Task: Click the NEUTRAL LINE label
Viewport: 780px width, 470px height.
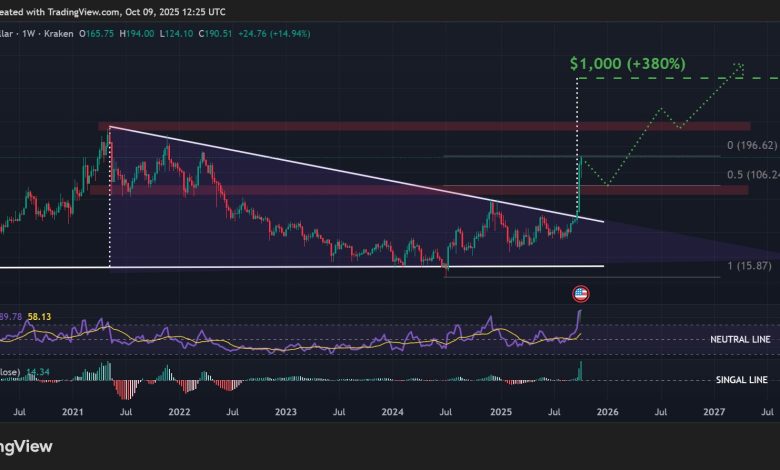Action: pos(738,341)
